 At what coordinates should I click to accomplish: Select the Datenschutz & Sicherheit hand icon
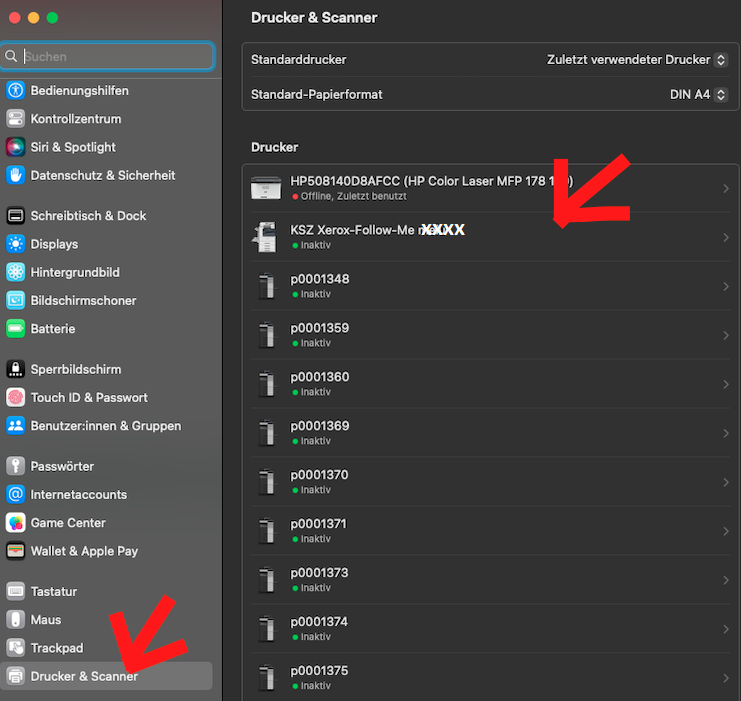tap(15, 175)
